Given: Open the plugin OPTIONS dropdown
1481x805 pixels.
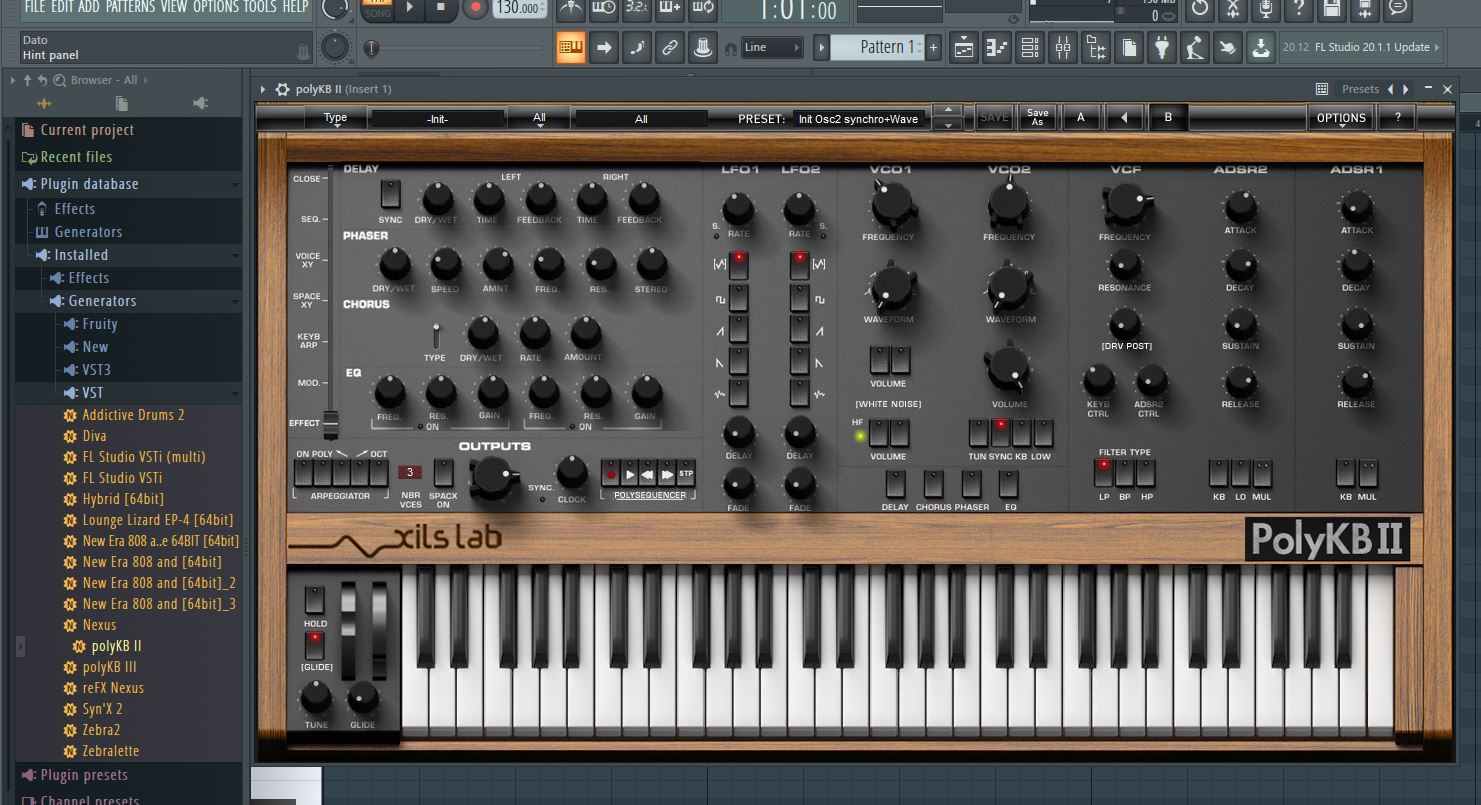Looking at the screenshot, I should pos(1341,118).
